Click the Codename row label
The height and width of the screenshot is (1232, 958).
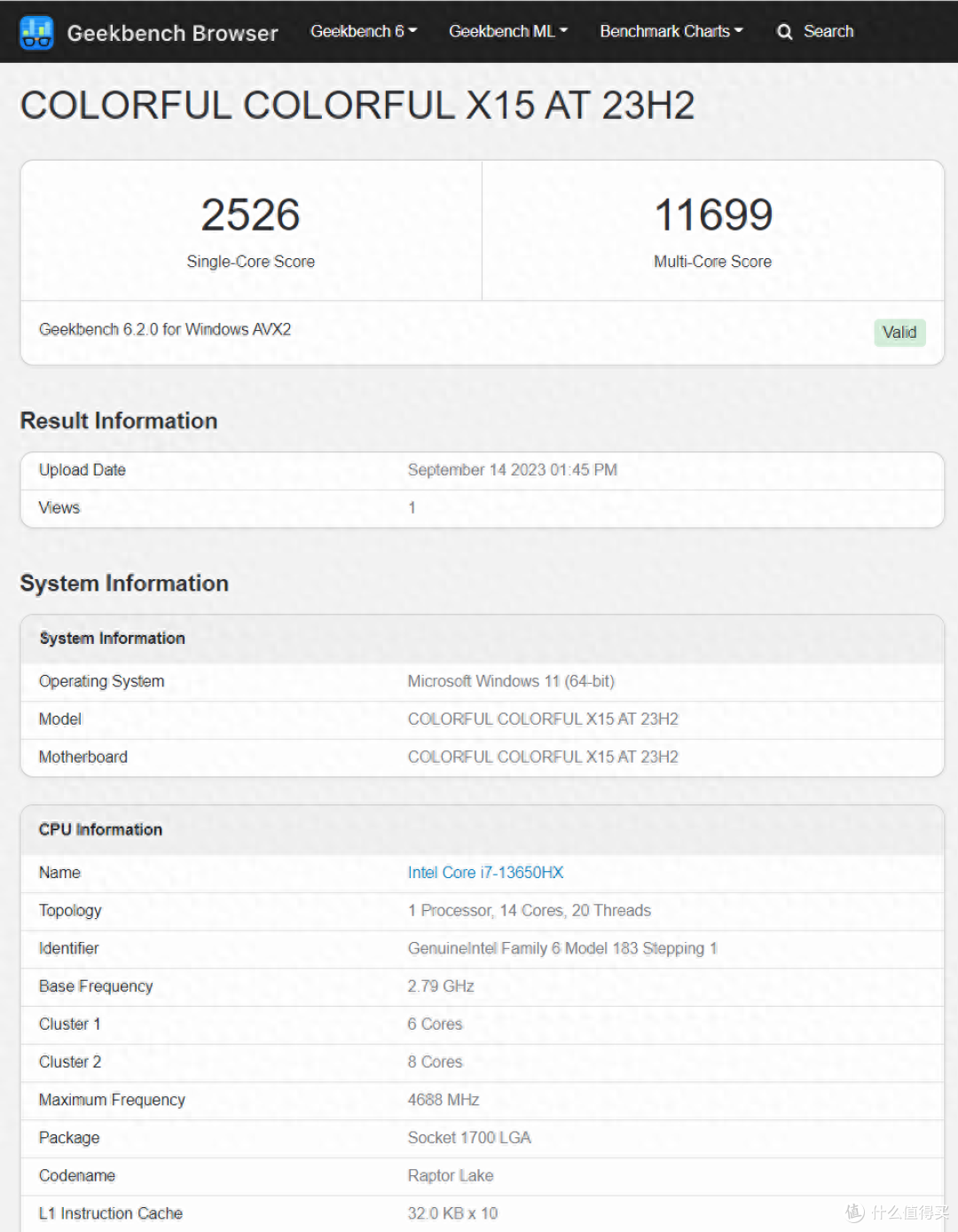(x=77, y=1176)
